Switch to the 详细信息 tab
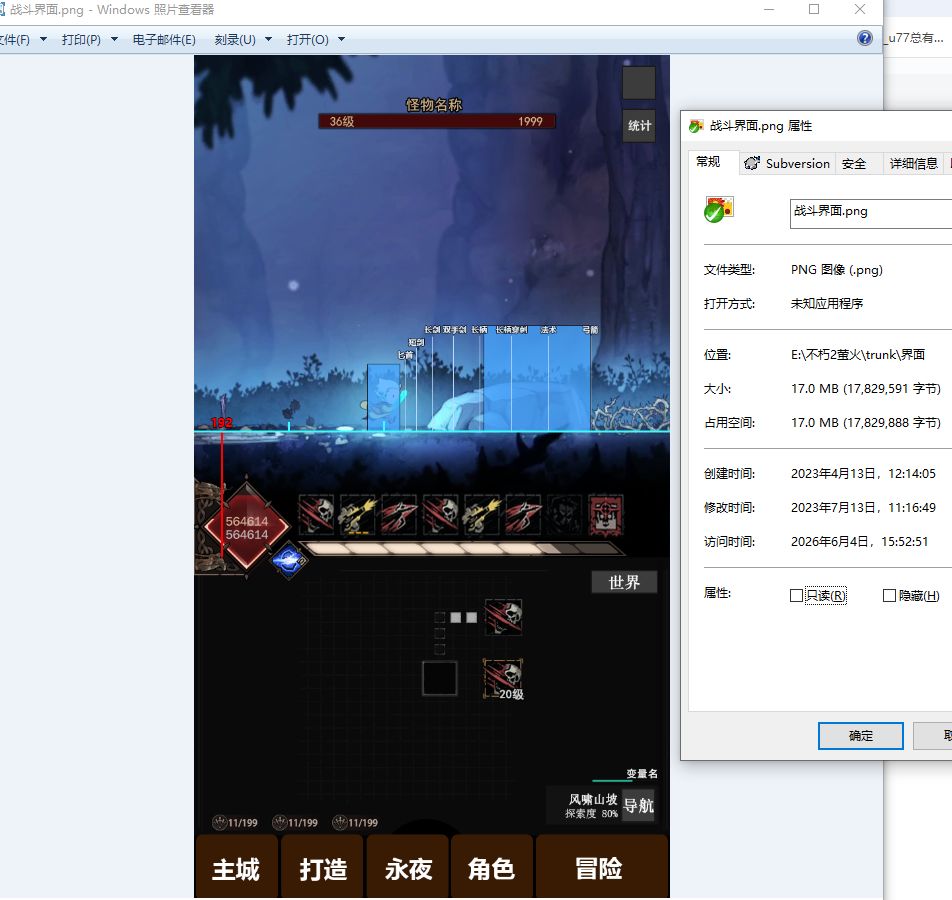The height and width of the screenshot is (900, 952). pyautogui.click(x=913, y=163)
